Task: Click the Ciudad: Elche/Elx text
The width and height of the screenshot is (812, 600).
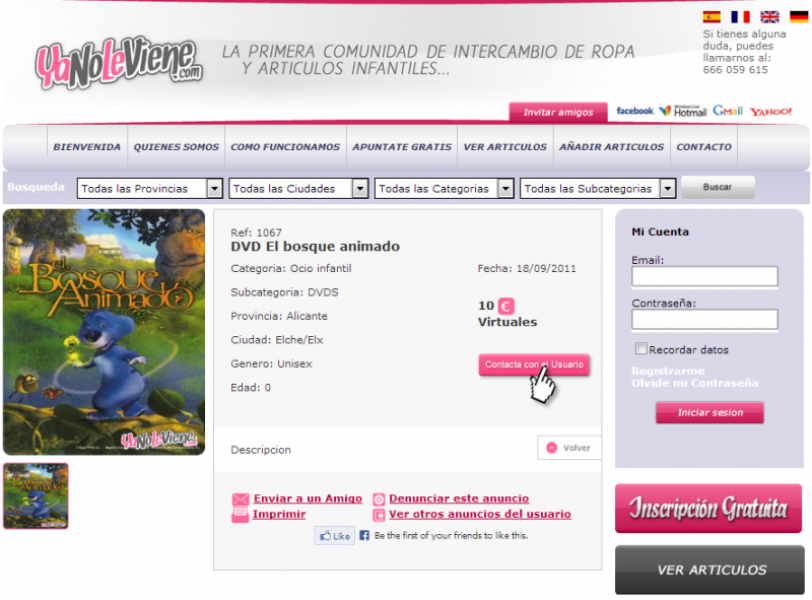Action: pyautogui.click(x=277, y=340)
